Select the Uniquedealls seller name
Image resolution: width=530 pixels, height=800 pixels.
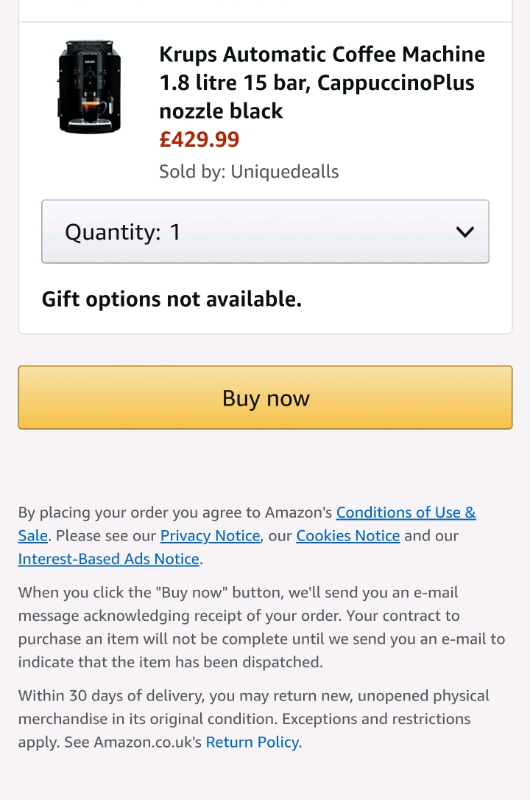[285, 172]
